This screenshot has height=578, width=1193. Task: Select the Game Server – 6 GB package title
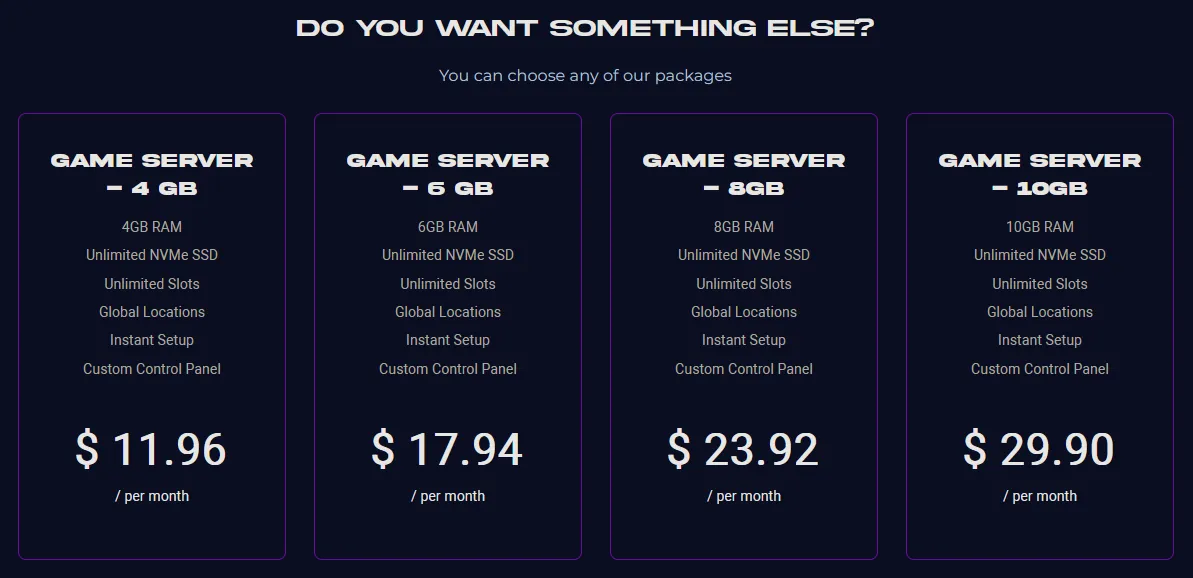click(448, 174)
